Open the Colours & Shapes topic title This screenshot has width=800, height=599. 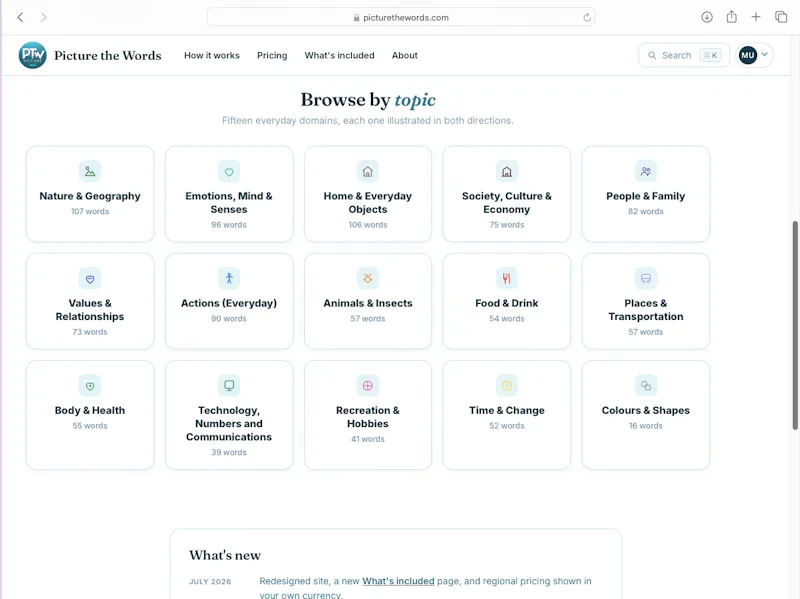point(645,410)
